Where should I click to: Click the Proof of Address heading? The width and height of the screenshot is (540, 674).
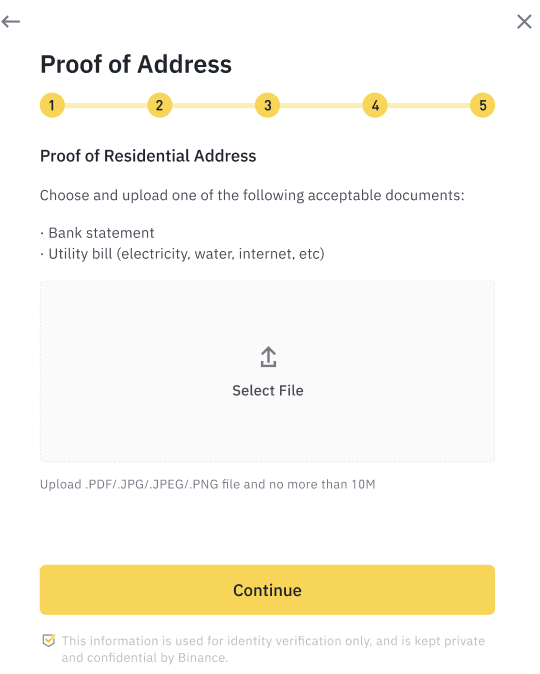(x=136, y=64)
